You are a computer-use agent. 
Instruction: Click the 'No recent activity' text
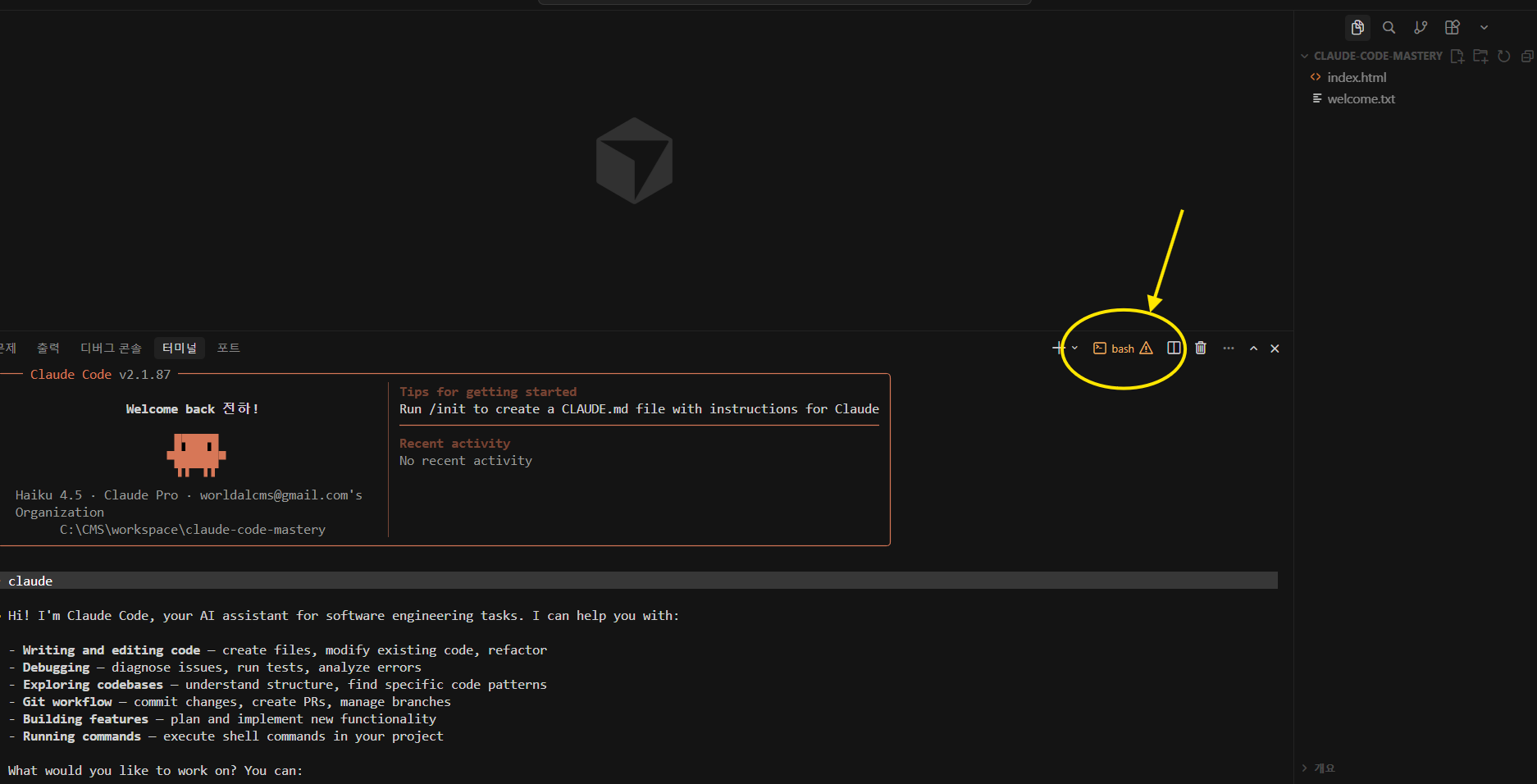coord(466,461)
